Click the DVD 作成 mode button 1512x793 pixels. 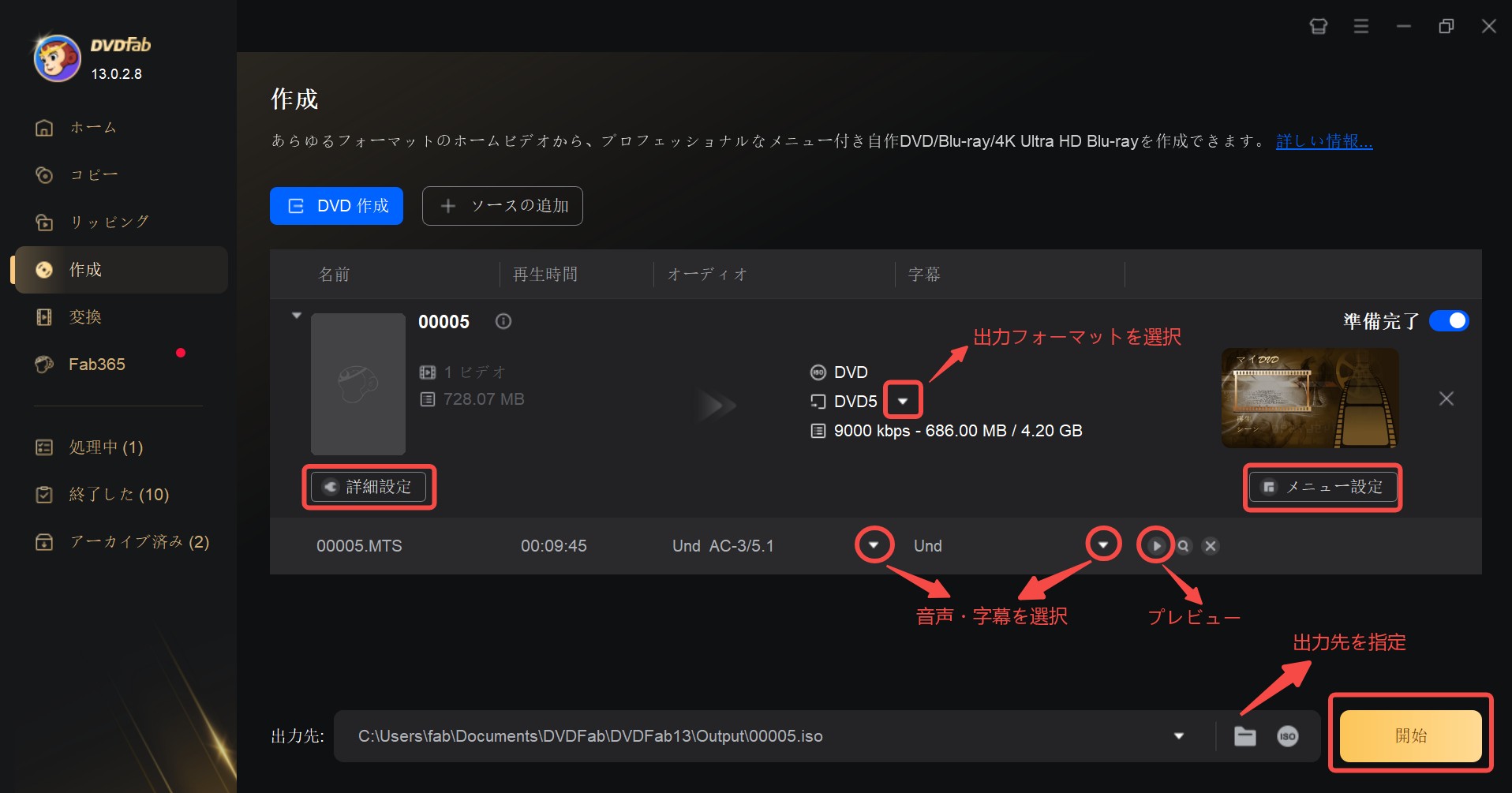click(x=336, y=206)
